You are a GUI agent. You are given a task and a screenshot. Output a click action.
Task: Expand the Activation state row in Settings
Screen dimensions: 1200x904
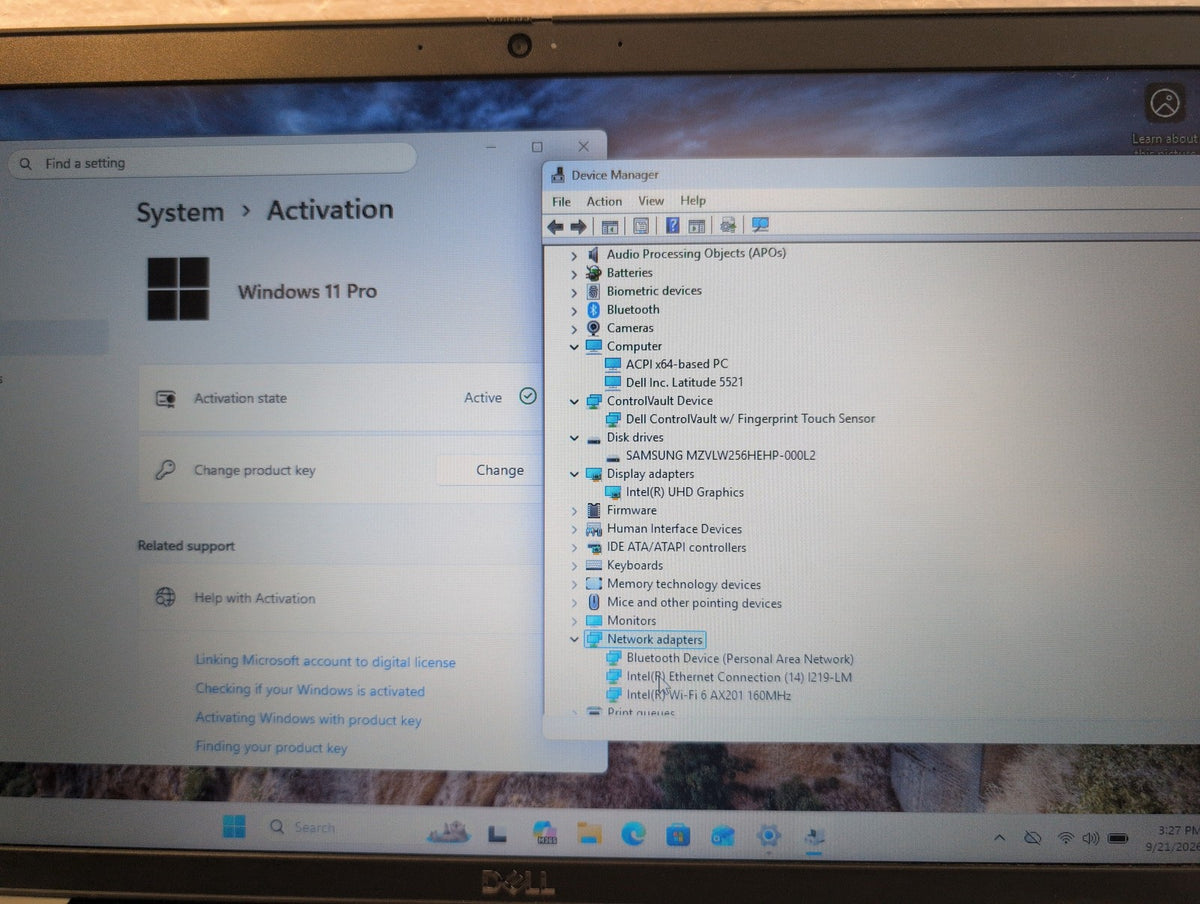(341, 397)
